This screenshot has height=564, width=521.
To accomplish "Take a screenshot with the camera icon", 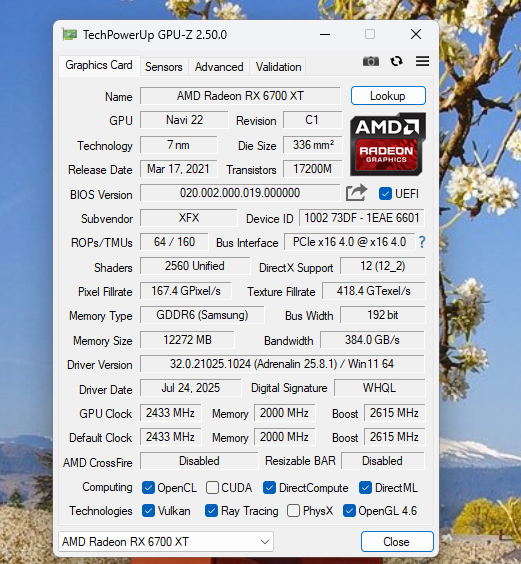I will pos(371,62).
